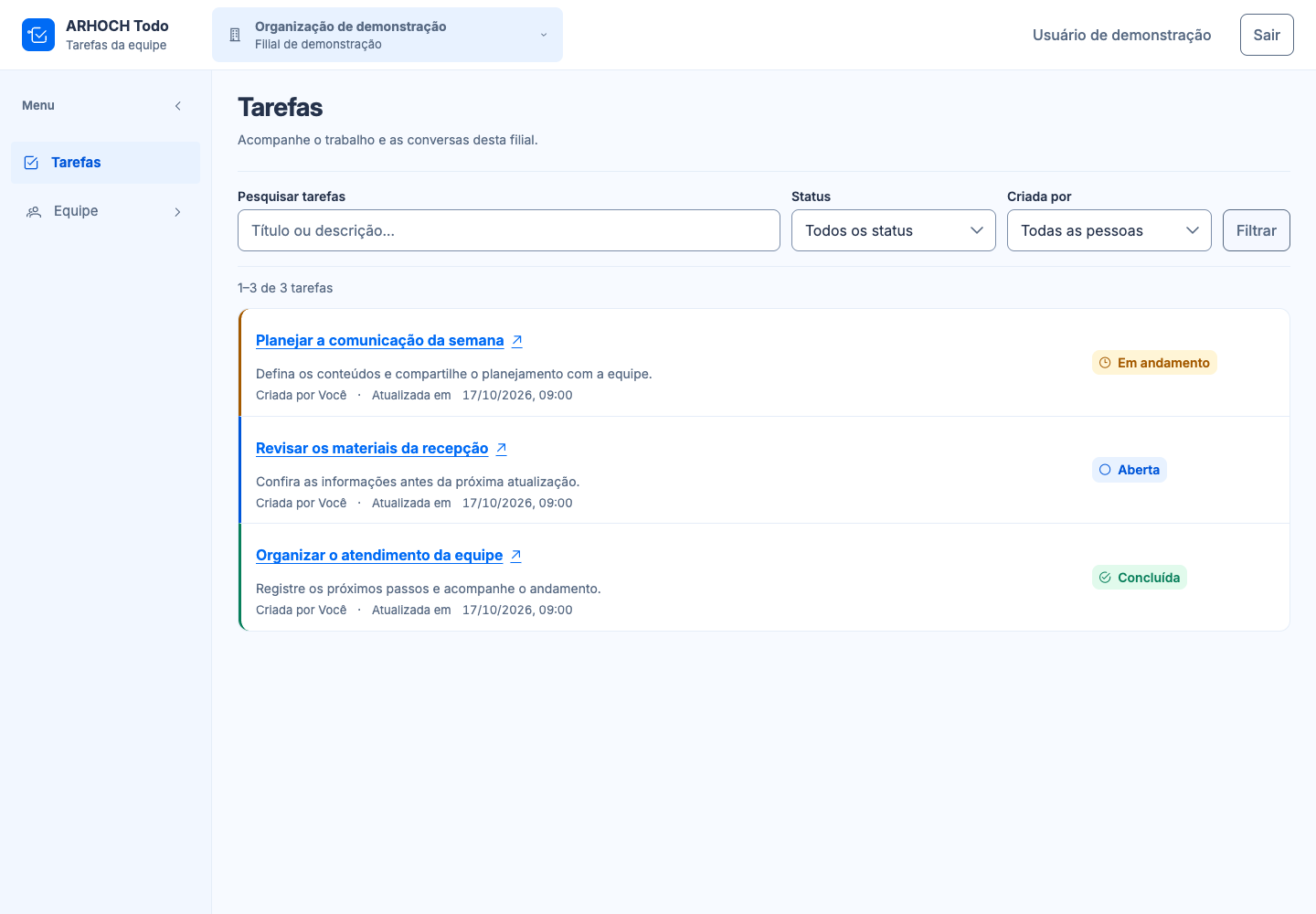Open external link icon for Planejar a comunicação

point(517,340)
